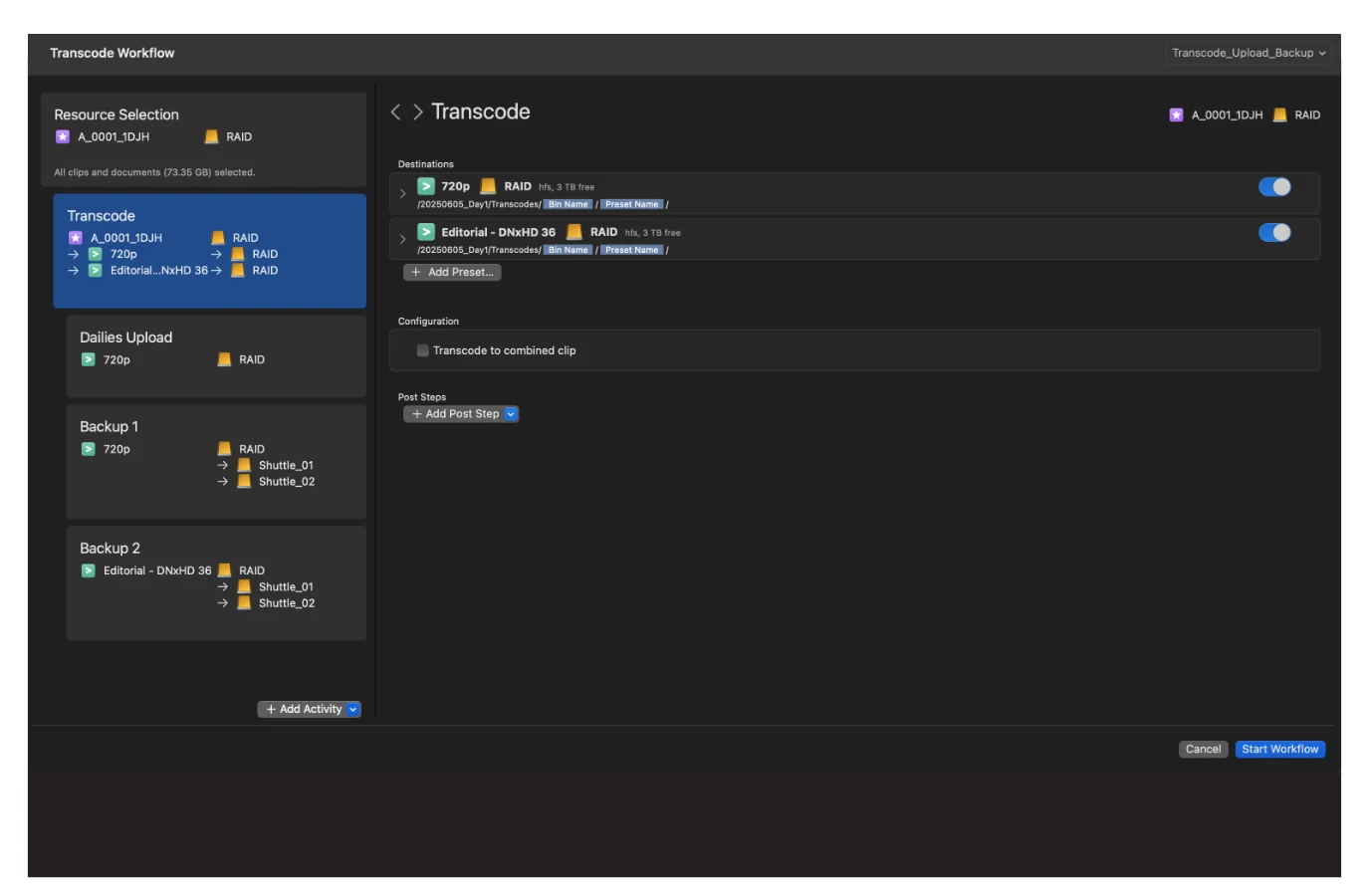Disable the Editorial - DNxHD 36 destination toggle

(x=1274, y=233)
